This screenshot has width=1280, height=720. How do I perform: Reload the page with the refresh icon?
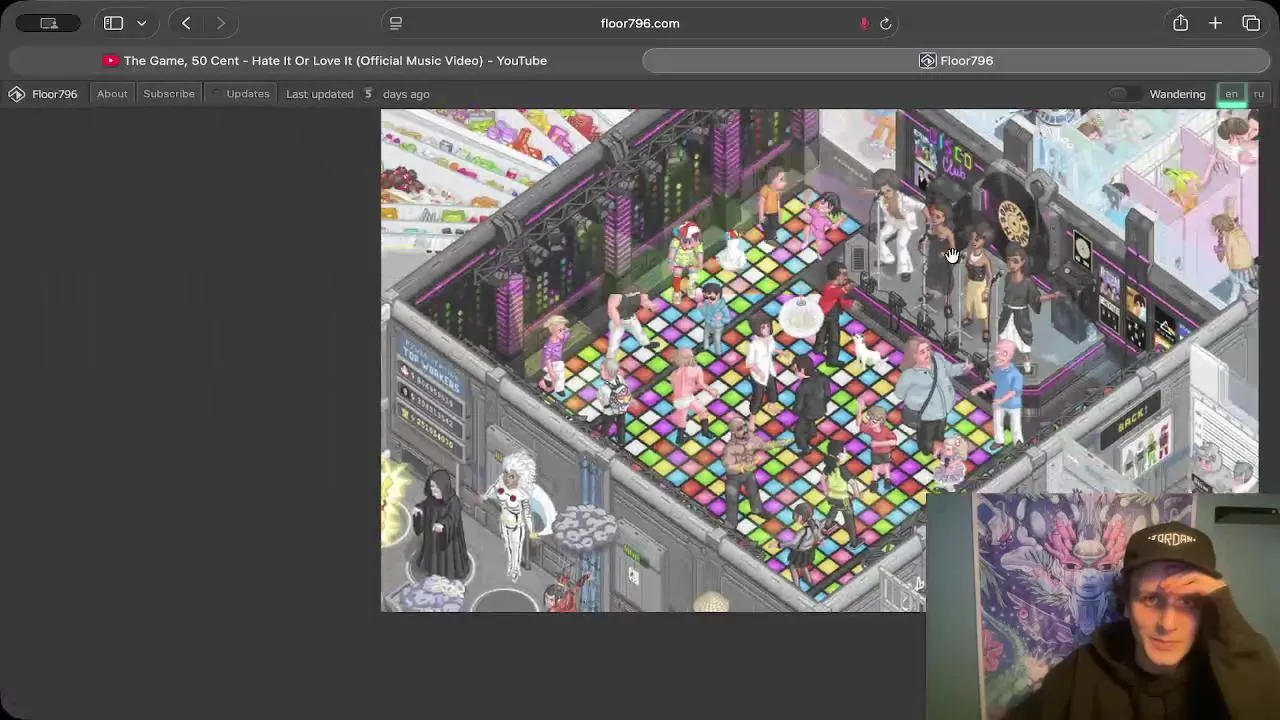point(885,23)
